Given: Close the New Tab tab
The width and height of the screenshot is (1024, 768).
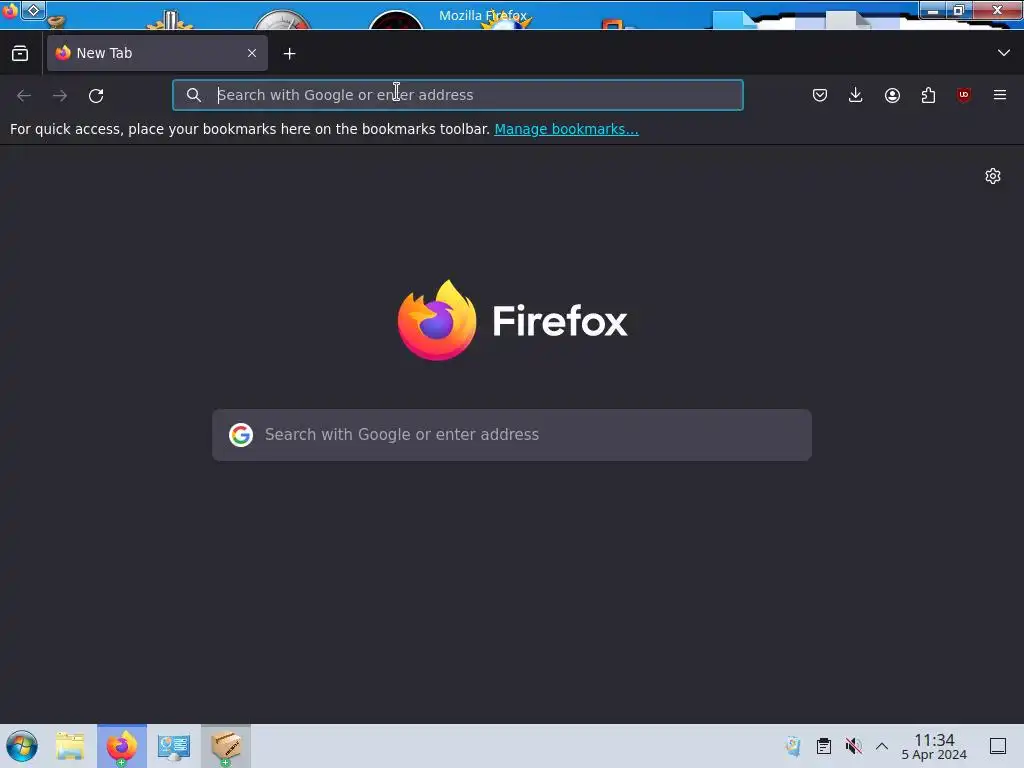Looking at the screenshot, I should [x=252, y=53].
